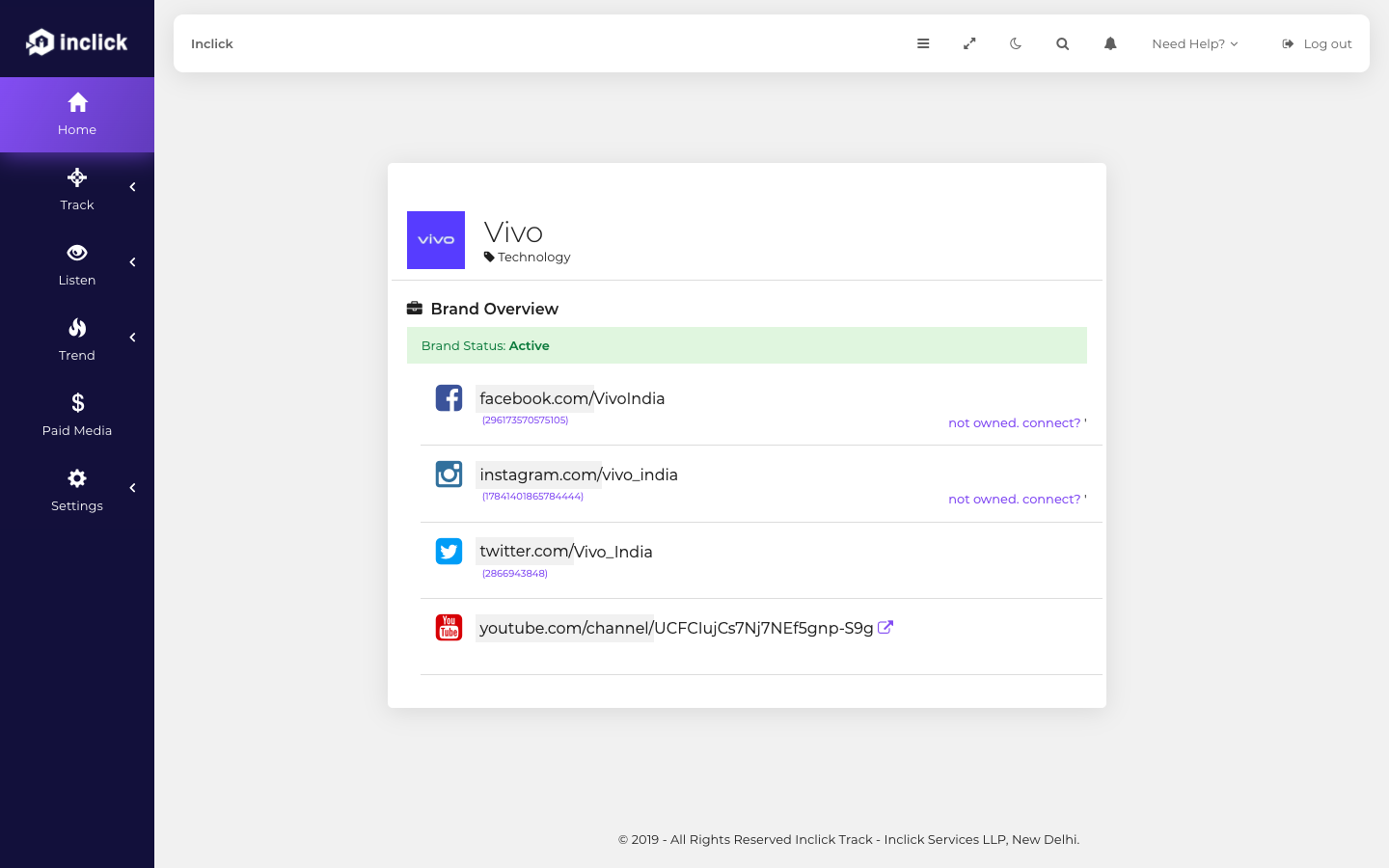Image resolution: width=1389 pixels, height=868 pixels.
Task: Open the Settings menu item
Action: [77, 491]
